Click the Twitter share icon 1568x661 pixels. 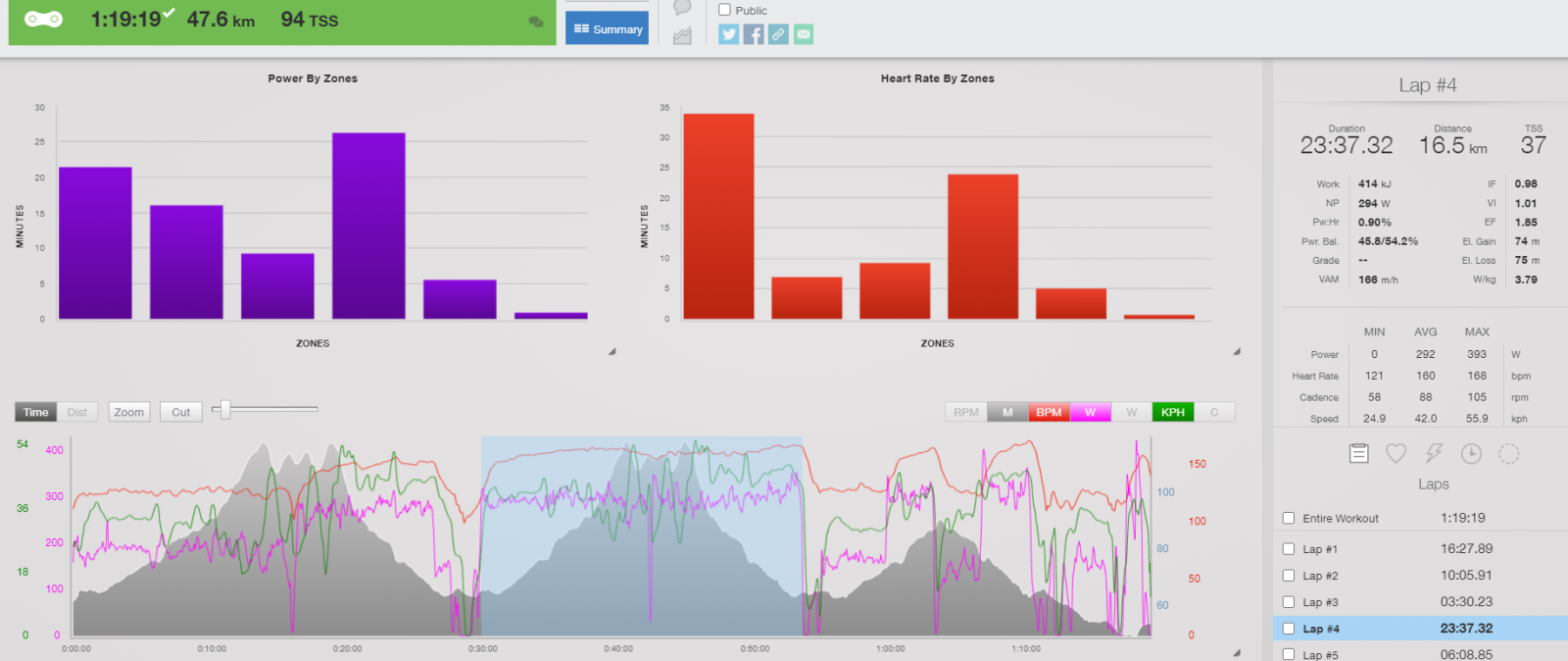(728, 34)
